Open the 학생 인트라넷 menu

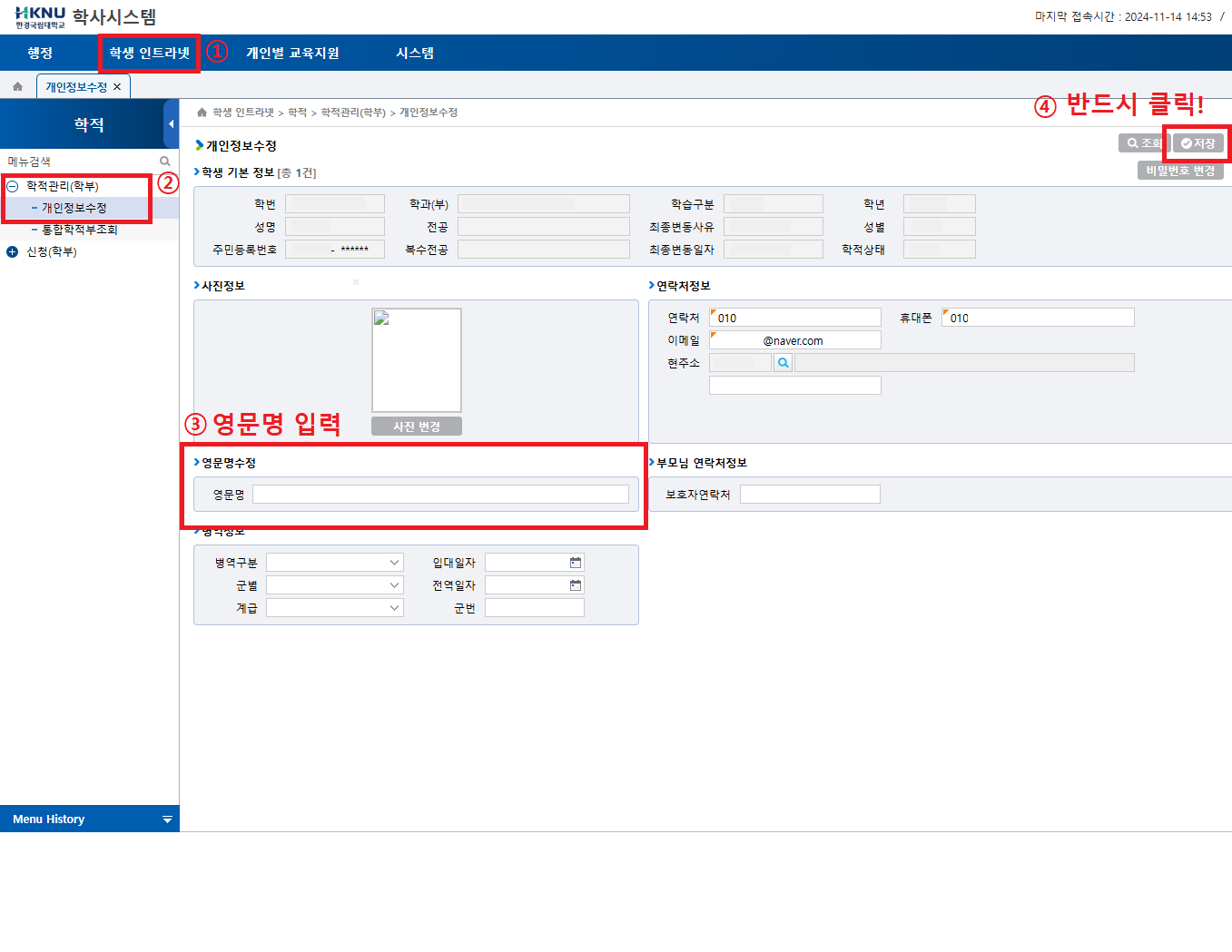(x=150, y=53)
